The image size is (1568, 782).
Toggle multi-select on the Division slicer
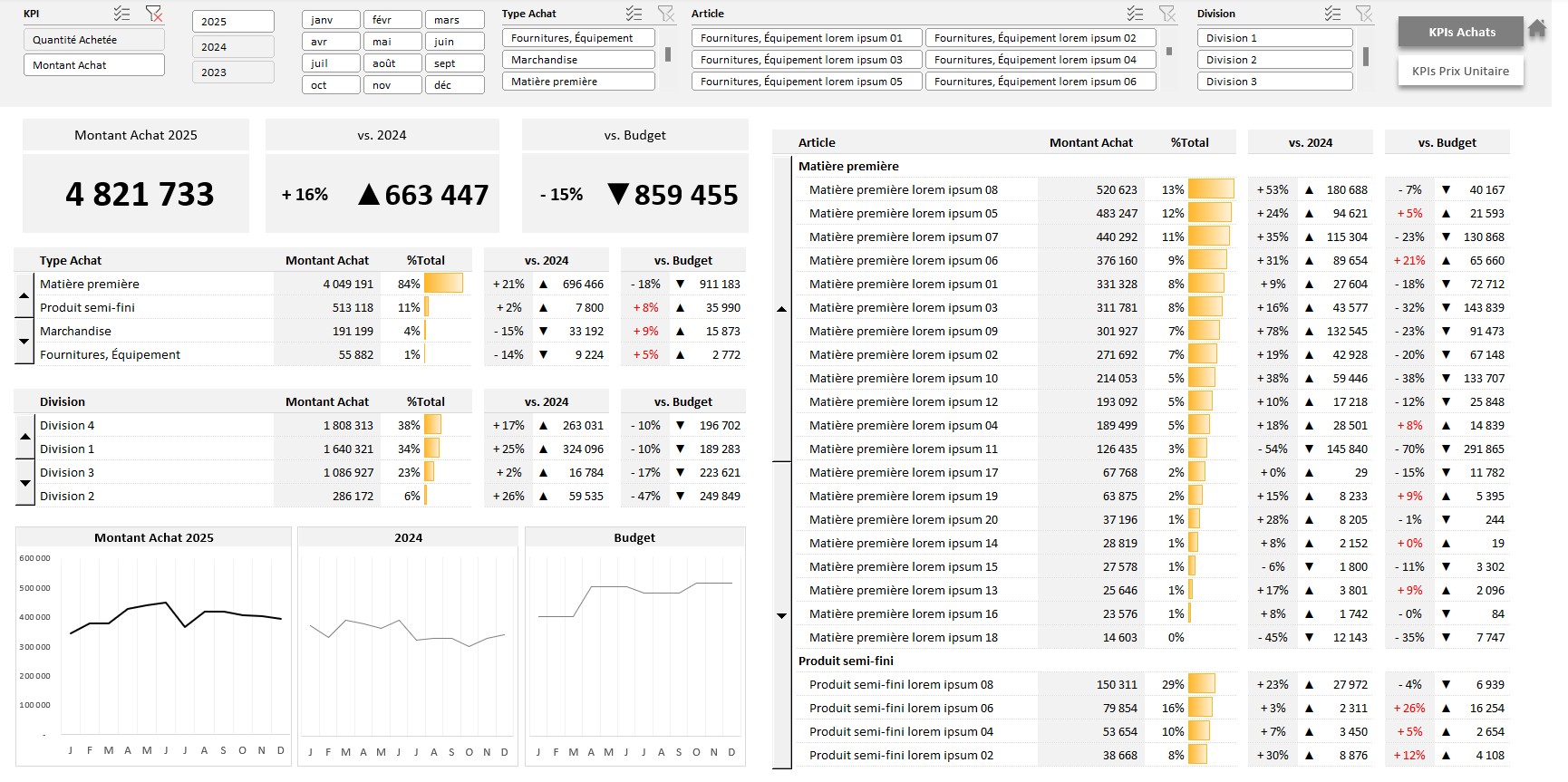(x=1332, y=14)
